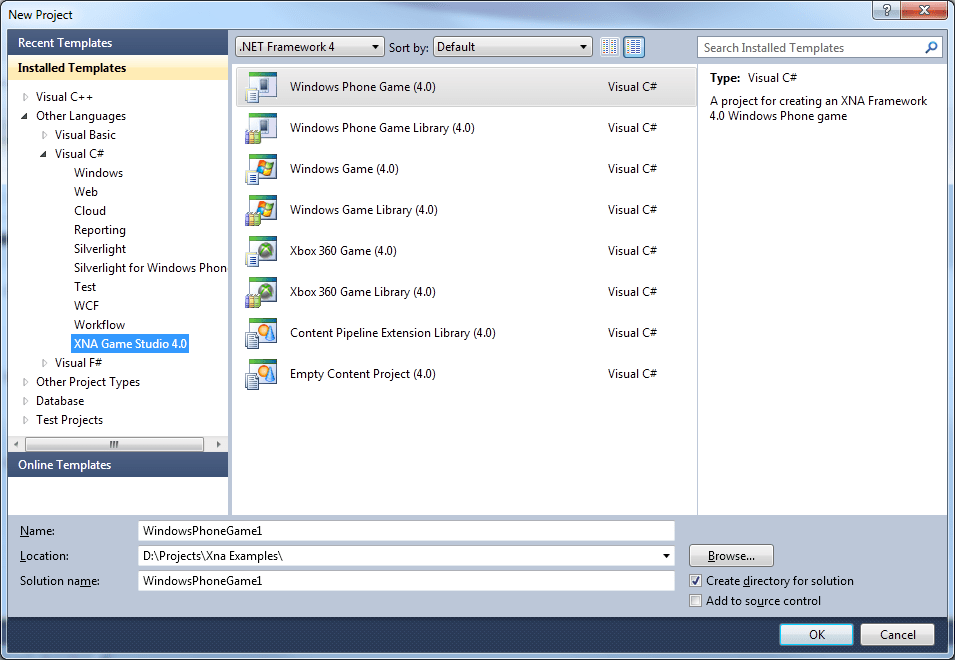
Task: Choose the Windows Game Library icon
Action: pyautogui.click(x=261, y=210)
